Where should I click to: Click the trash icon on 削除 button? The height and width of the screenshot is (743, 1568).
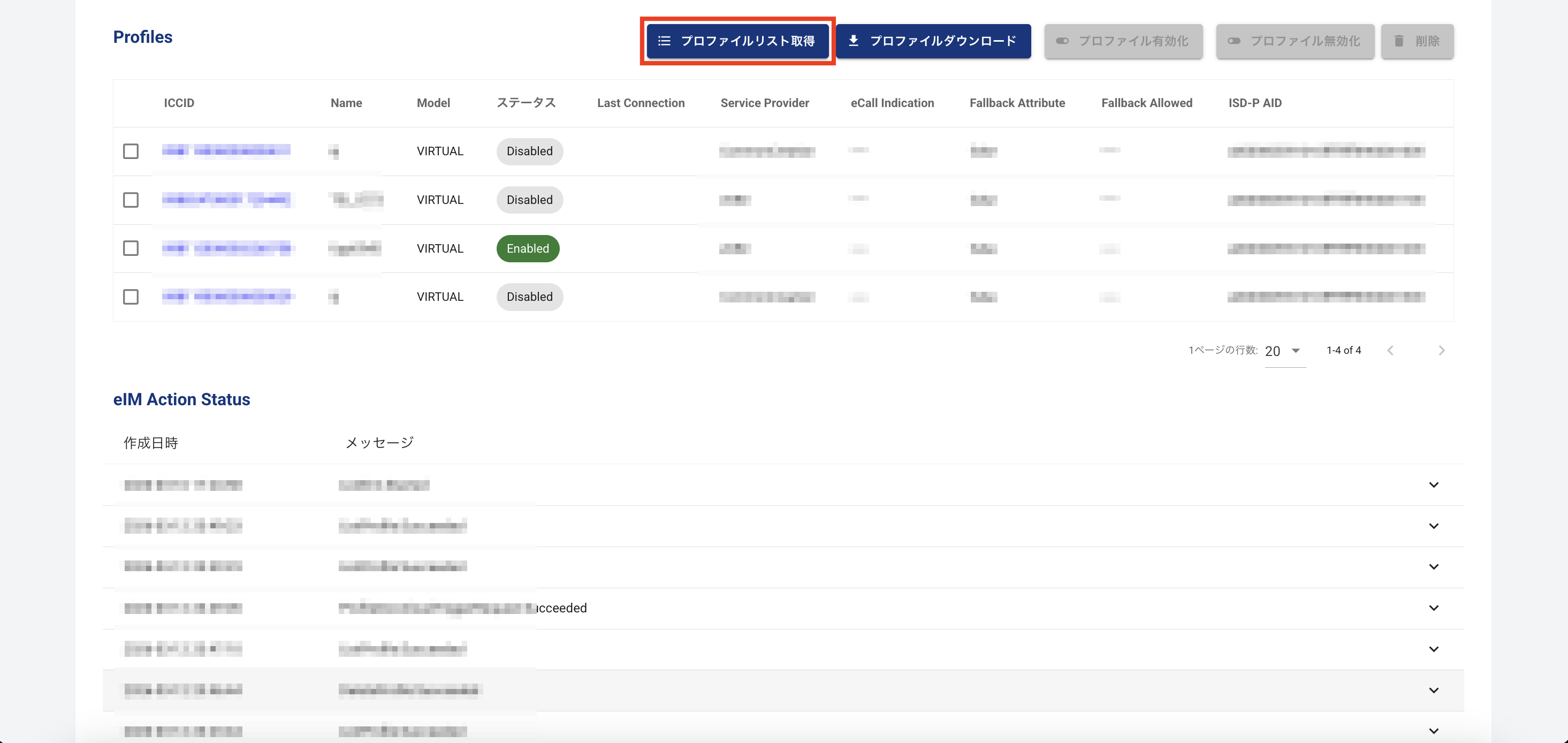(x=1399, y=41)
